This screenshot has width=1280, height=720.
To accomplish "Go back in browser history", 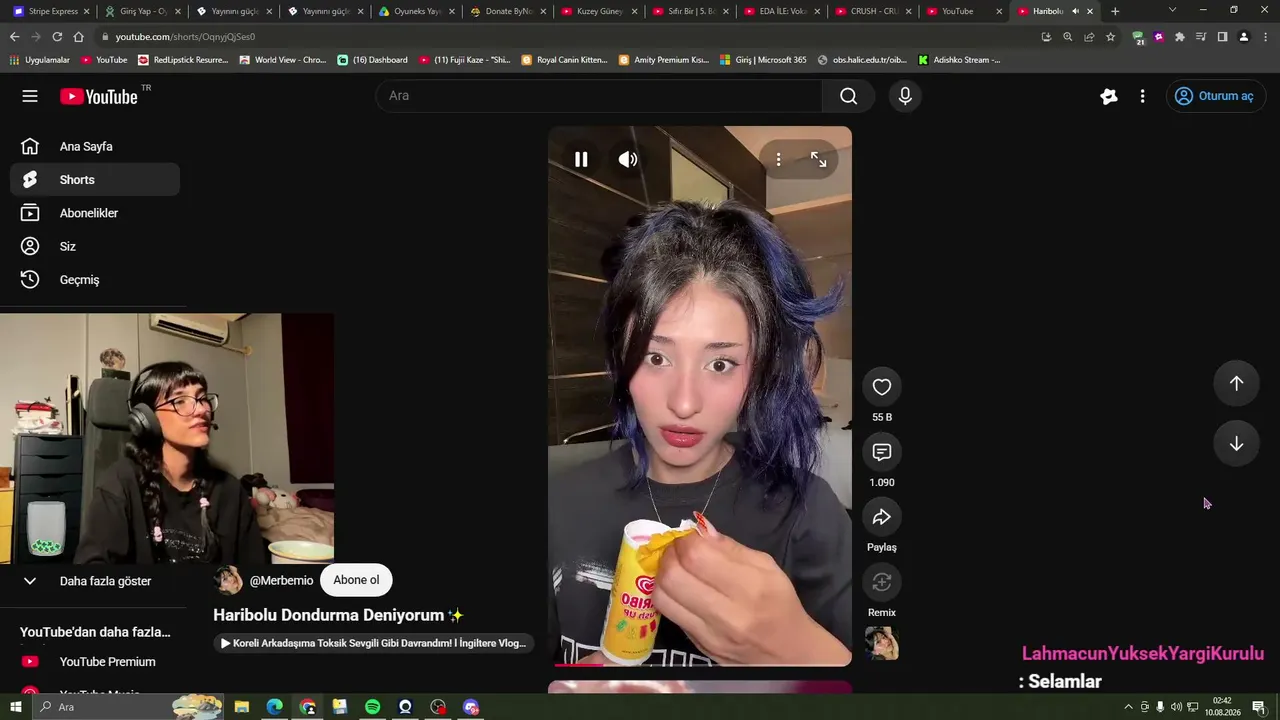I will click(14, 37).
